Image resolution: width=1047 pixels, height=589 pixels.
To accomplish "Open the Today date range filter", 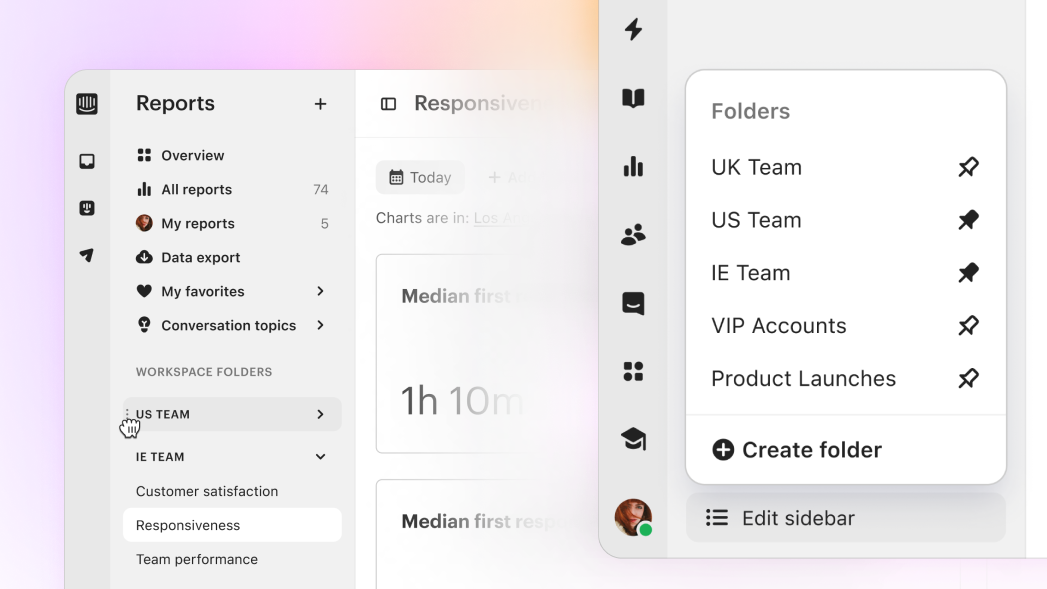I will tap(420, 177).
